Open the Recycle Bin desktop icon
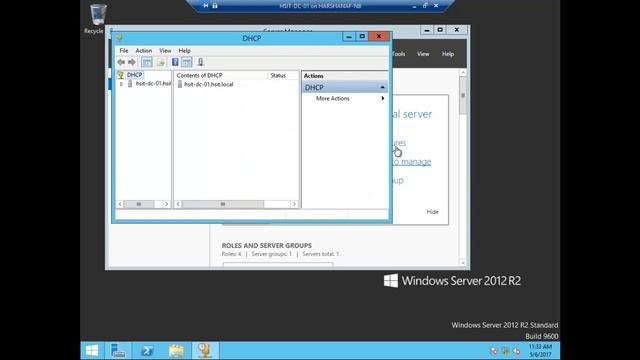This screenshot has width=640, height=360. coord(98,19)
